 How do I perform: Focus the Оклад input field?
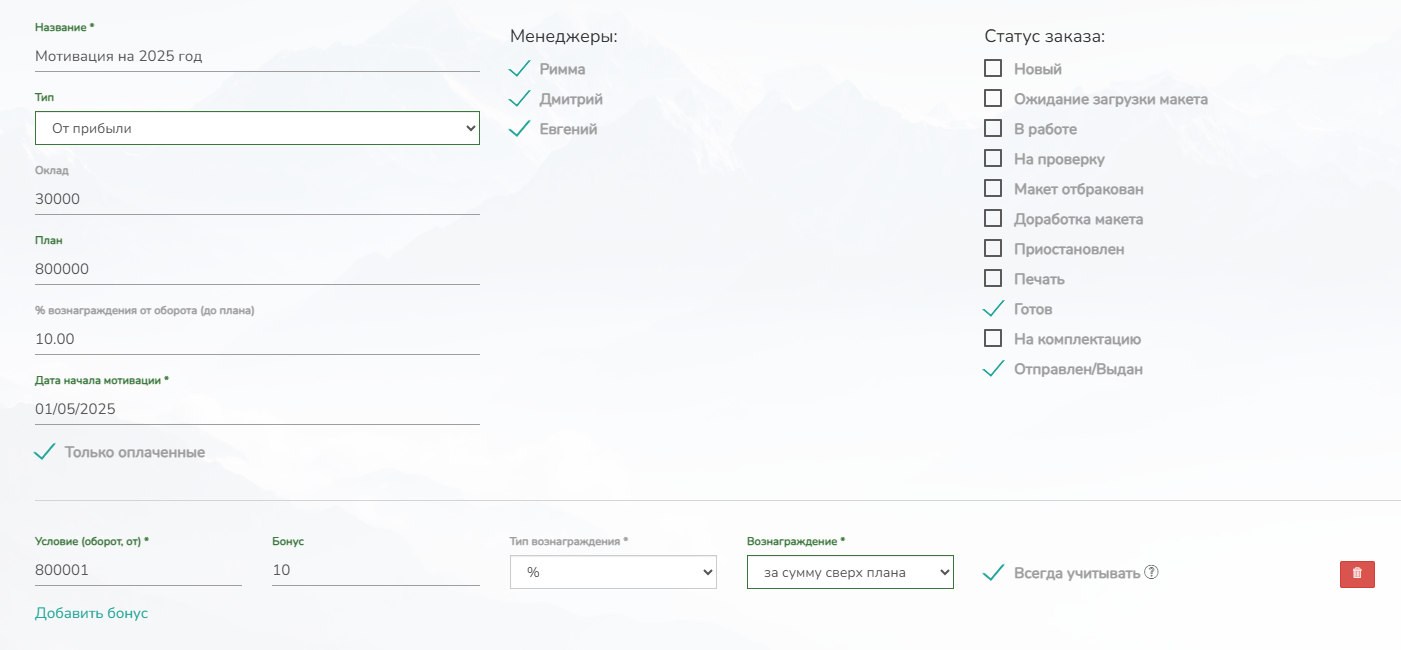[257, 199]
